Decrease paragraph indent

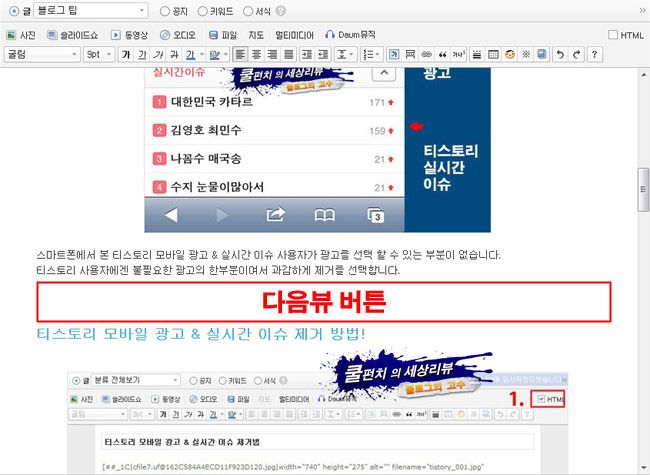(323, 55)
